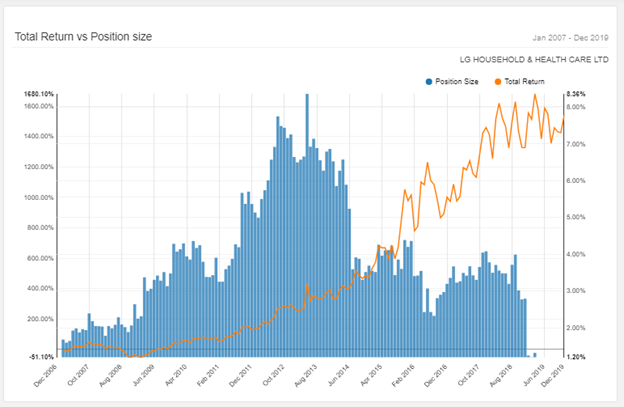Click the 3.00% right axis label
This screenshot has height=407, width=624.
pos(576,291)
